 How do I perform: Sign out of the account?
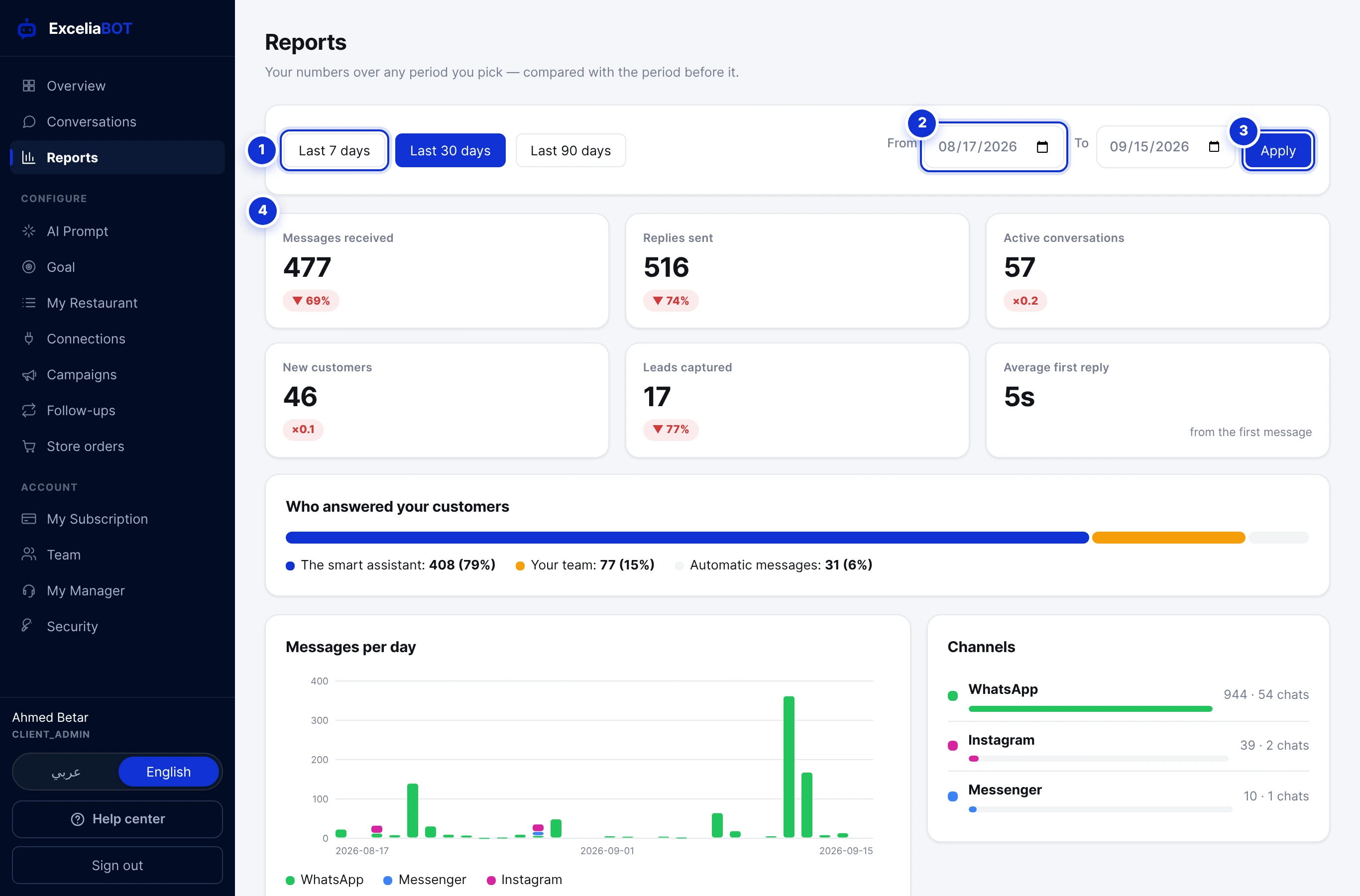117,865
